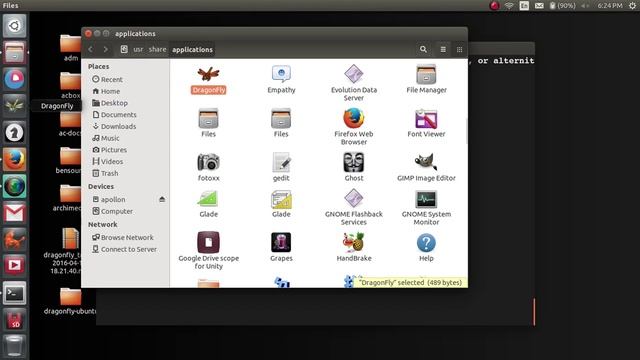The image size is (640, 360).
Task: Select Evolution Data Server icon
Action: coord(353,74)
